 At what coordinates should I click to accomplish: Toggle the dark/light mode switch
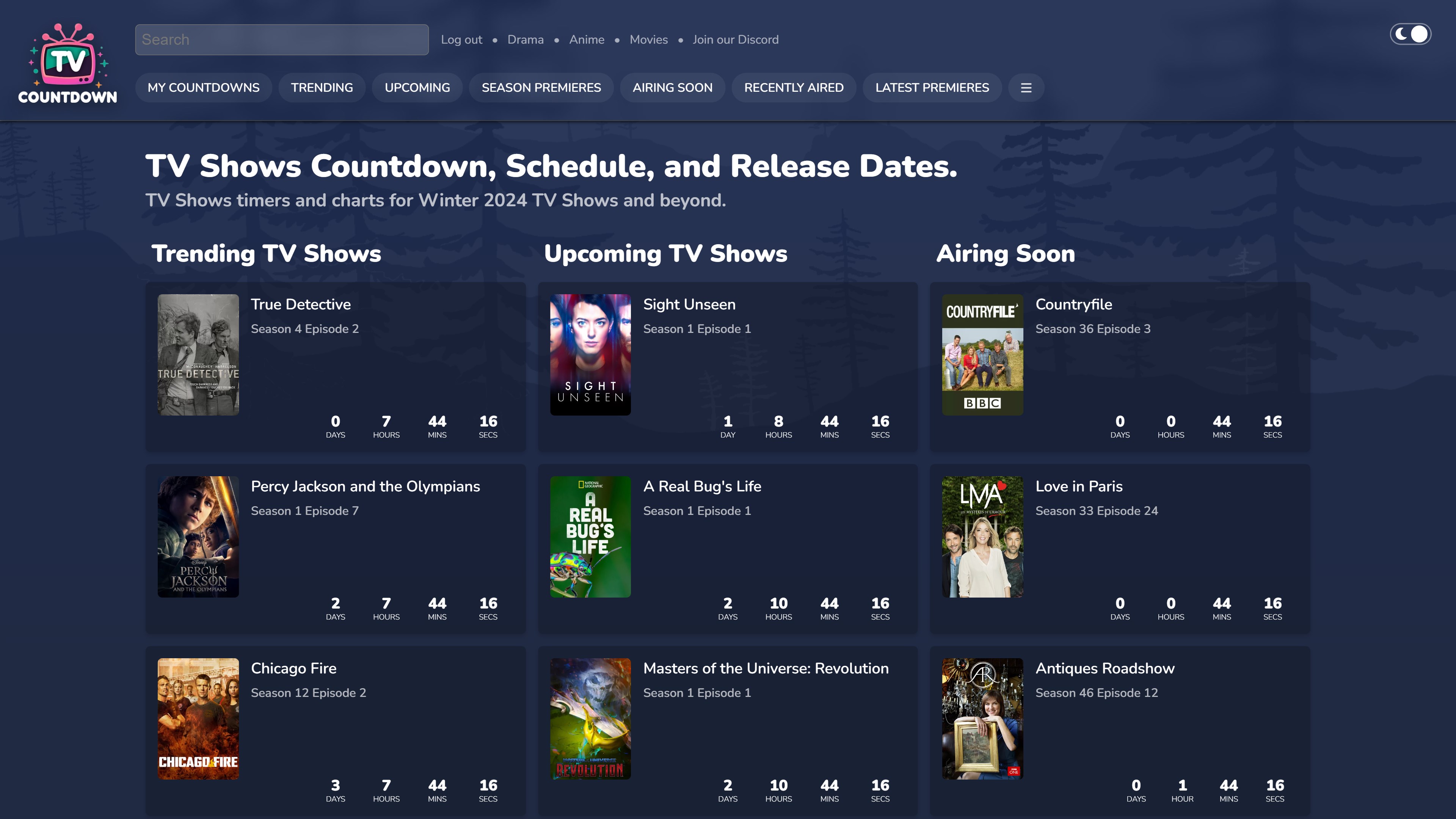[1410, 35]
